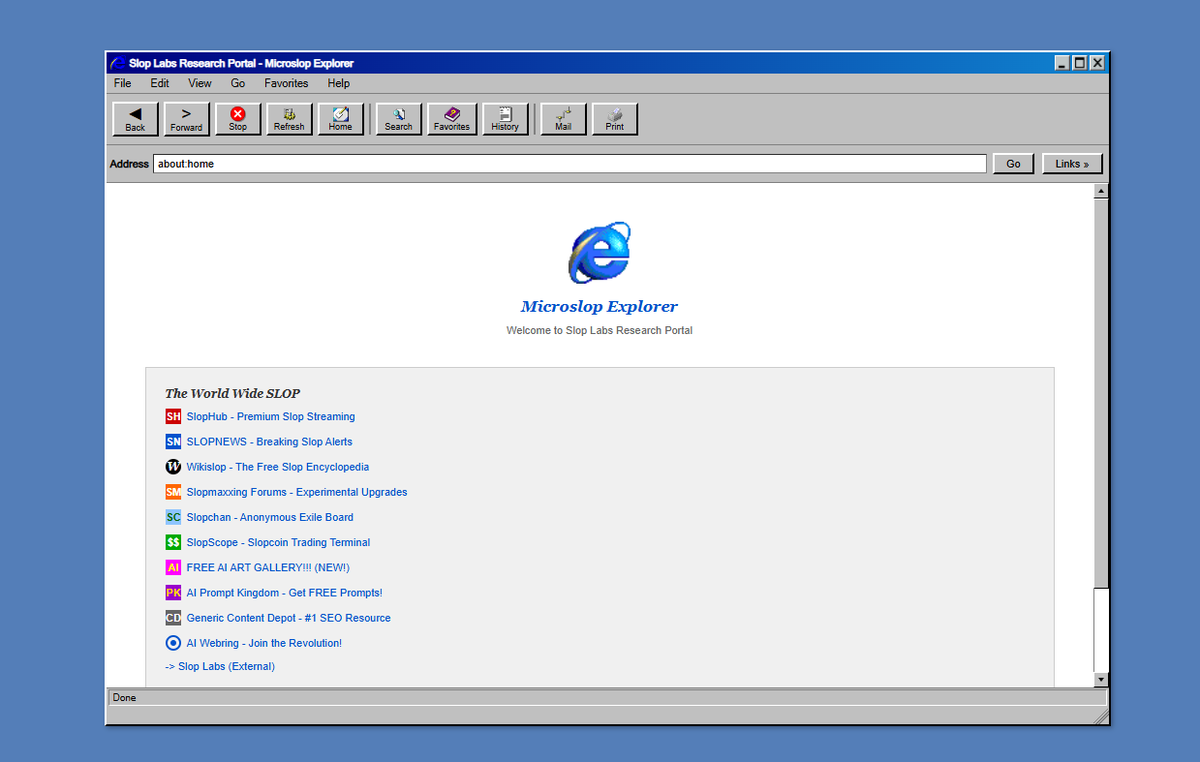
Task: Visit AI Prompt Kingdom - Get FREE Prompts!
Action: click(284, 593)
